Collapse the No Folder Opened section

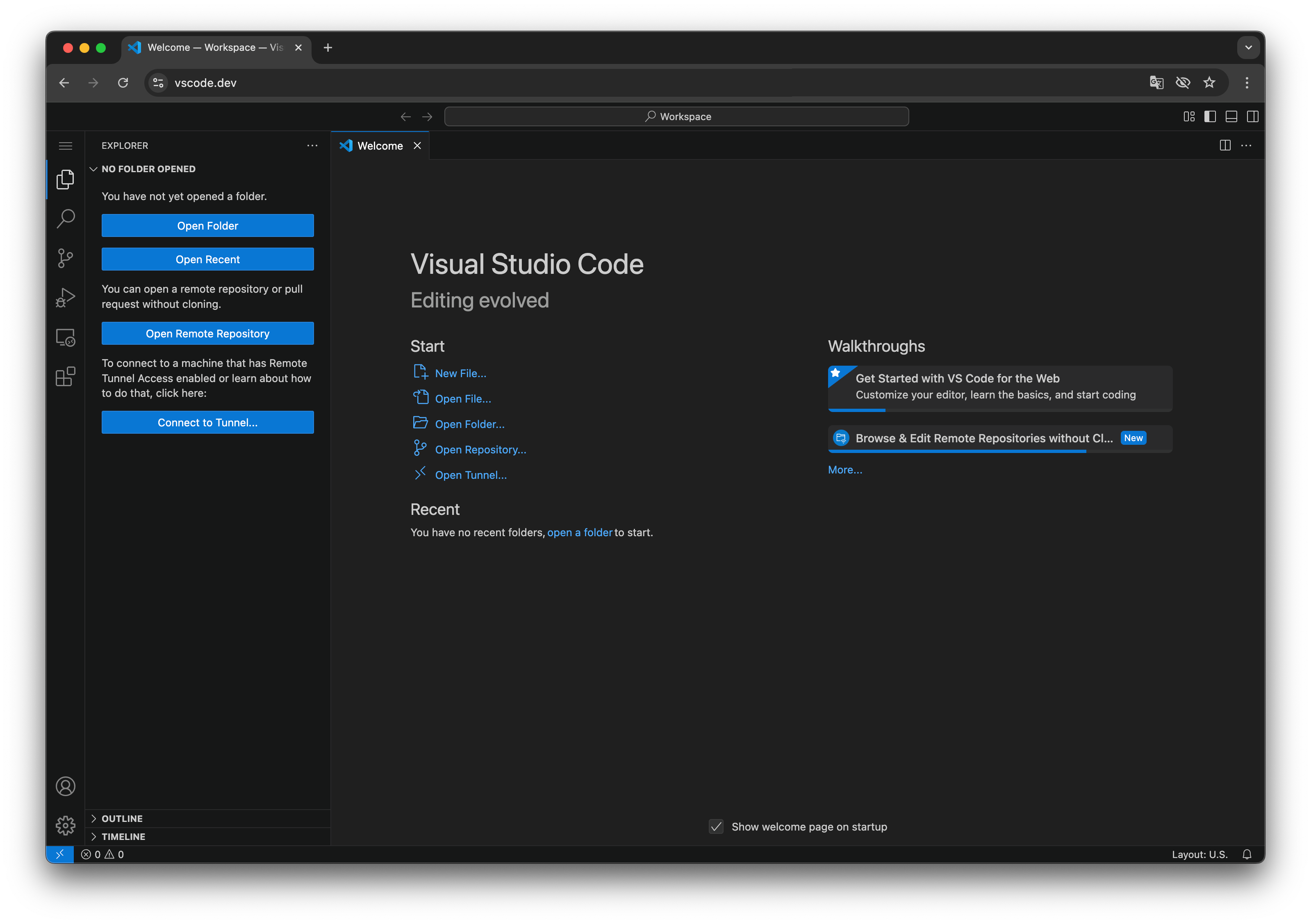[208, 169]
